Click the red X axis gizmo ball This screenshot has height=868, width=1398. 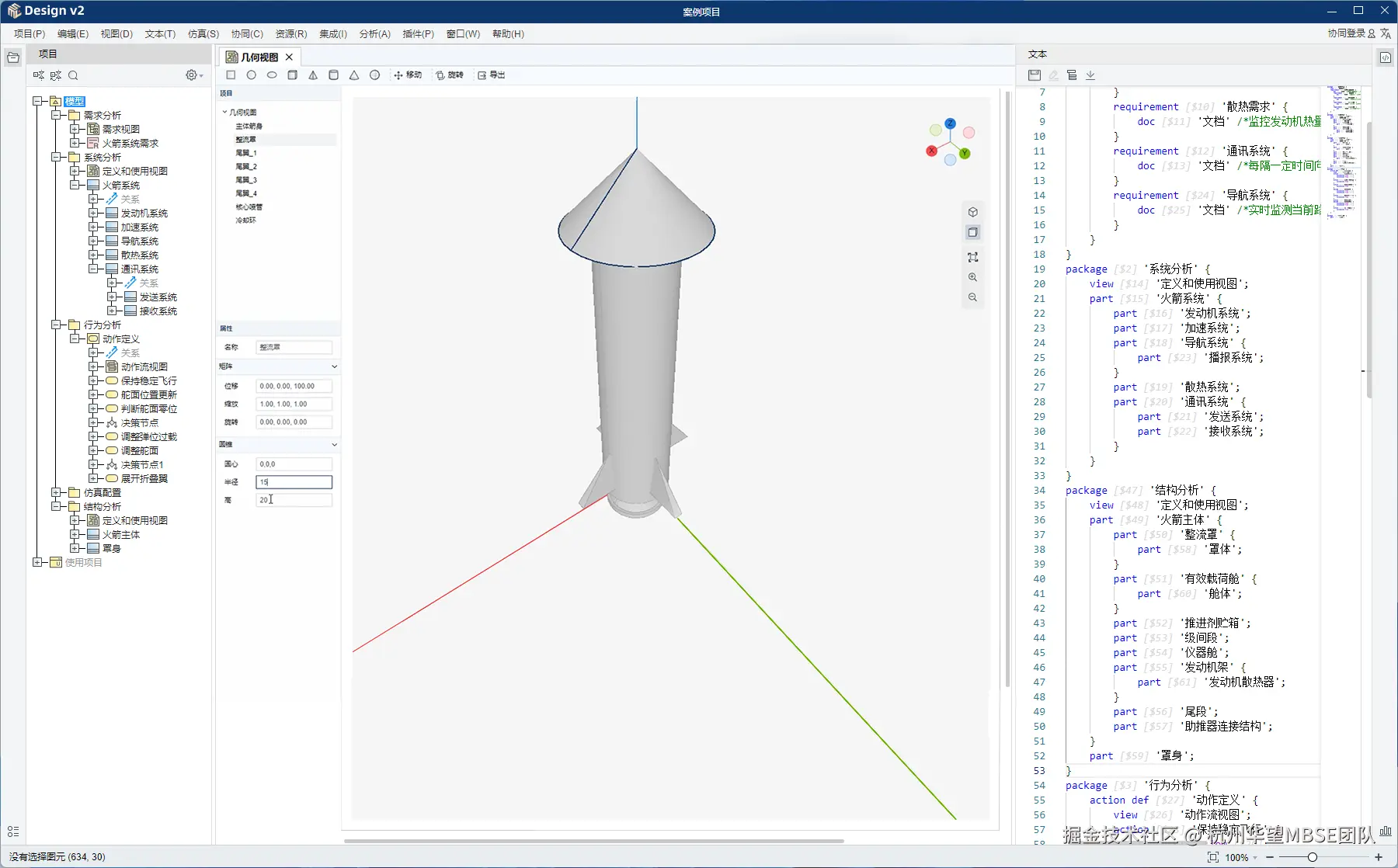pos(931,151)
